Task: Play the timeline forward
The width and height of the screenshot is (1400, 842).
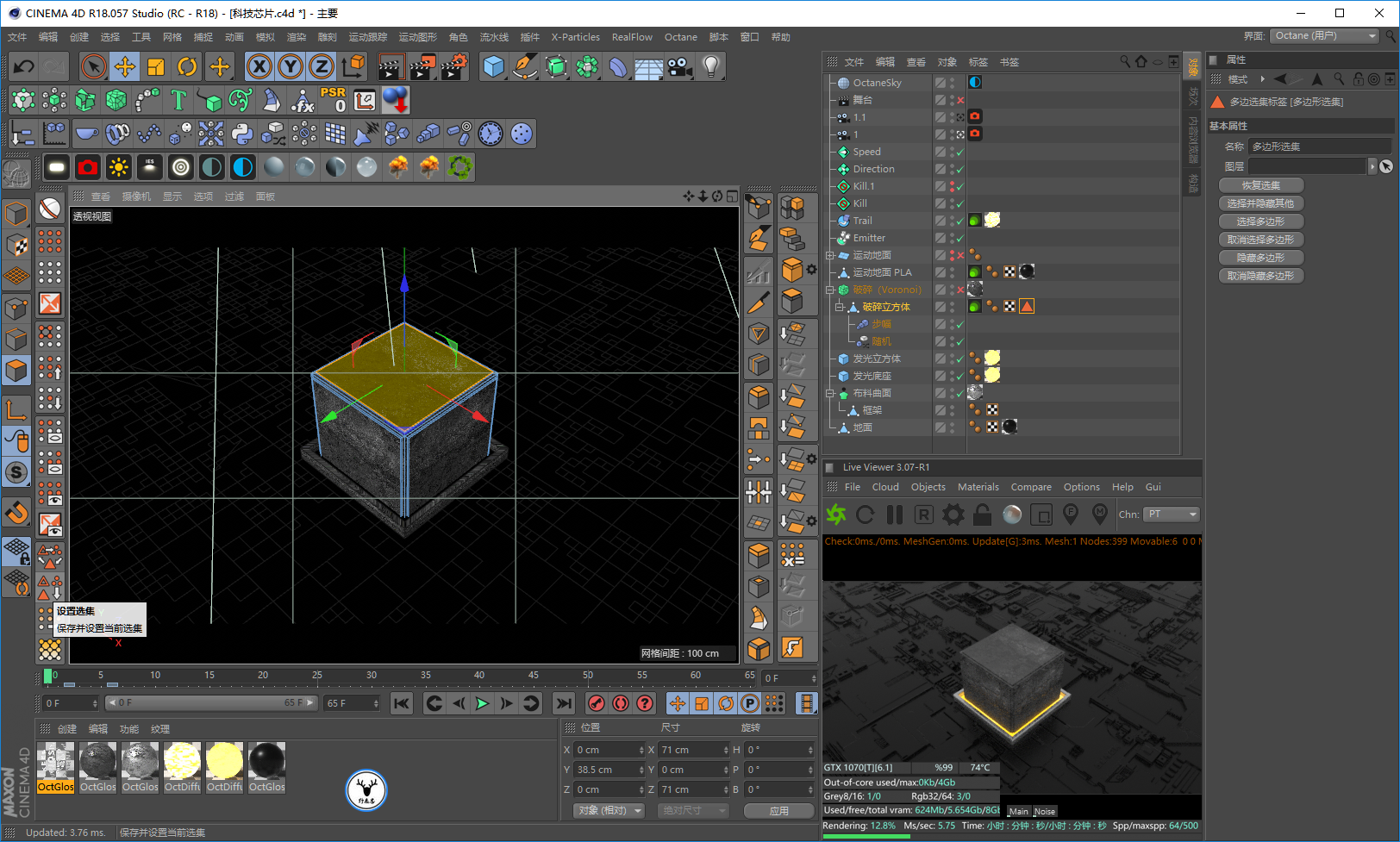Action: point(482,703)
